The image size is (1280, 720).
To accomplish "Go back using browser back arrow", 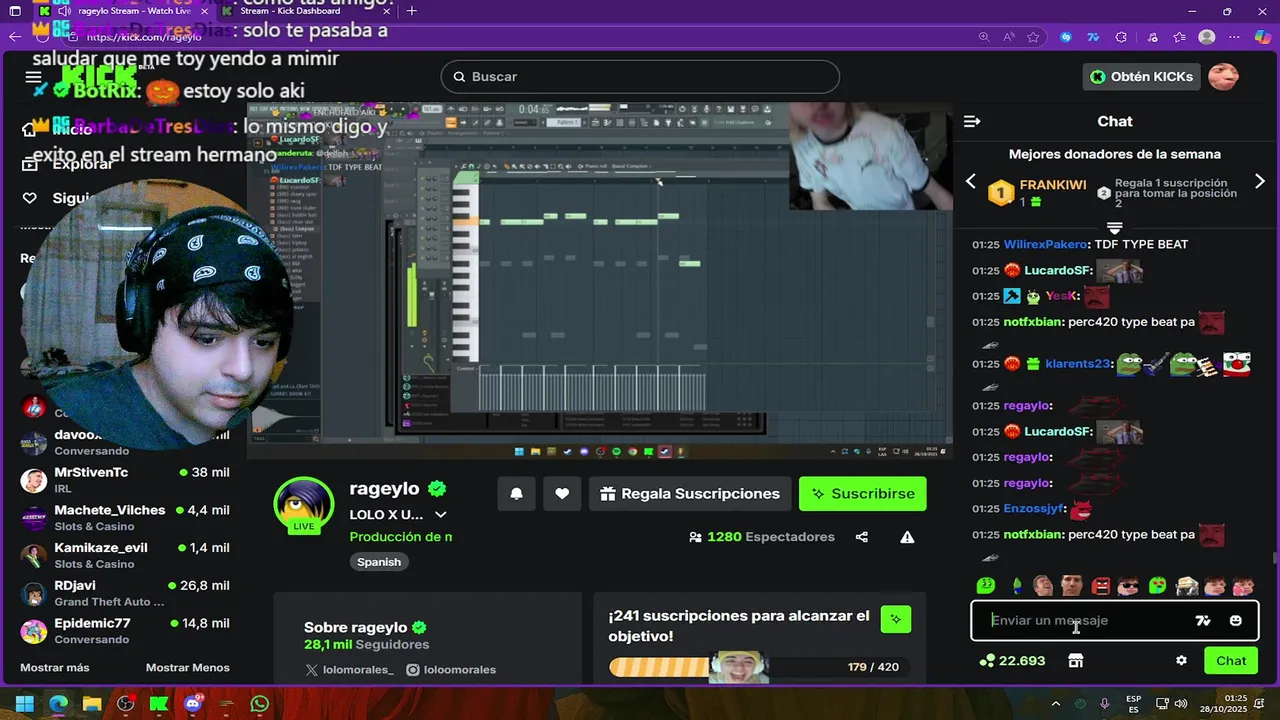I will (x=15, y=37).
